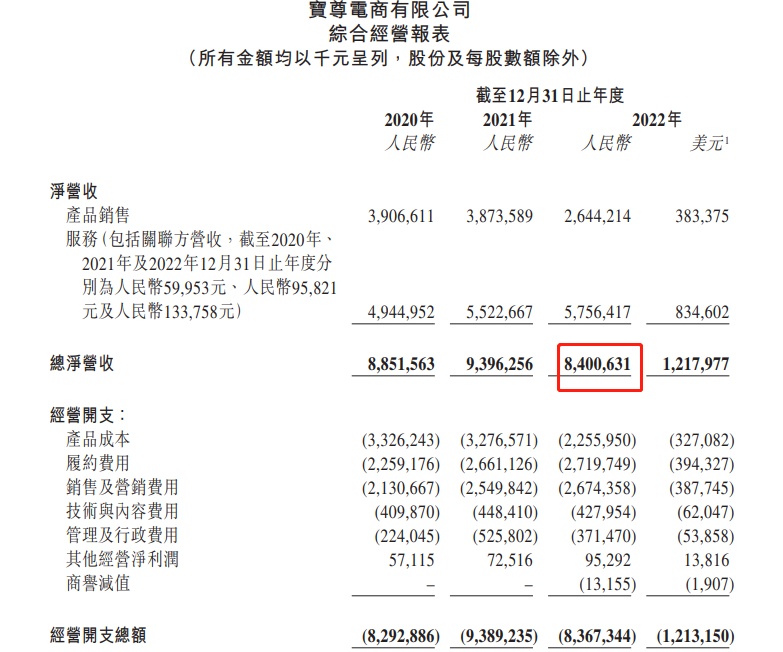The height and width of the screenshot is (652, 783).
Task: Click the 履約費用 row label
Action: coord(98,463)
